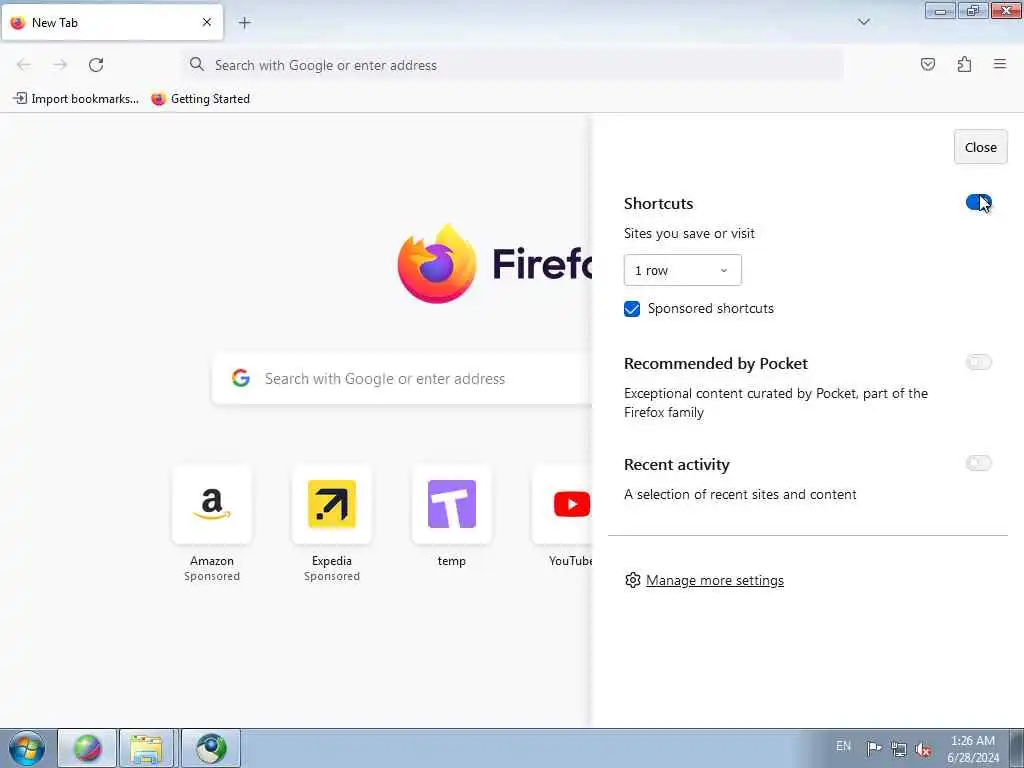This screenshot has height=768, width=1024.
Task: Click the magnifier icon in address bar
Action: [197, 64]
